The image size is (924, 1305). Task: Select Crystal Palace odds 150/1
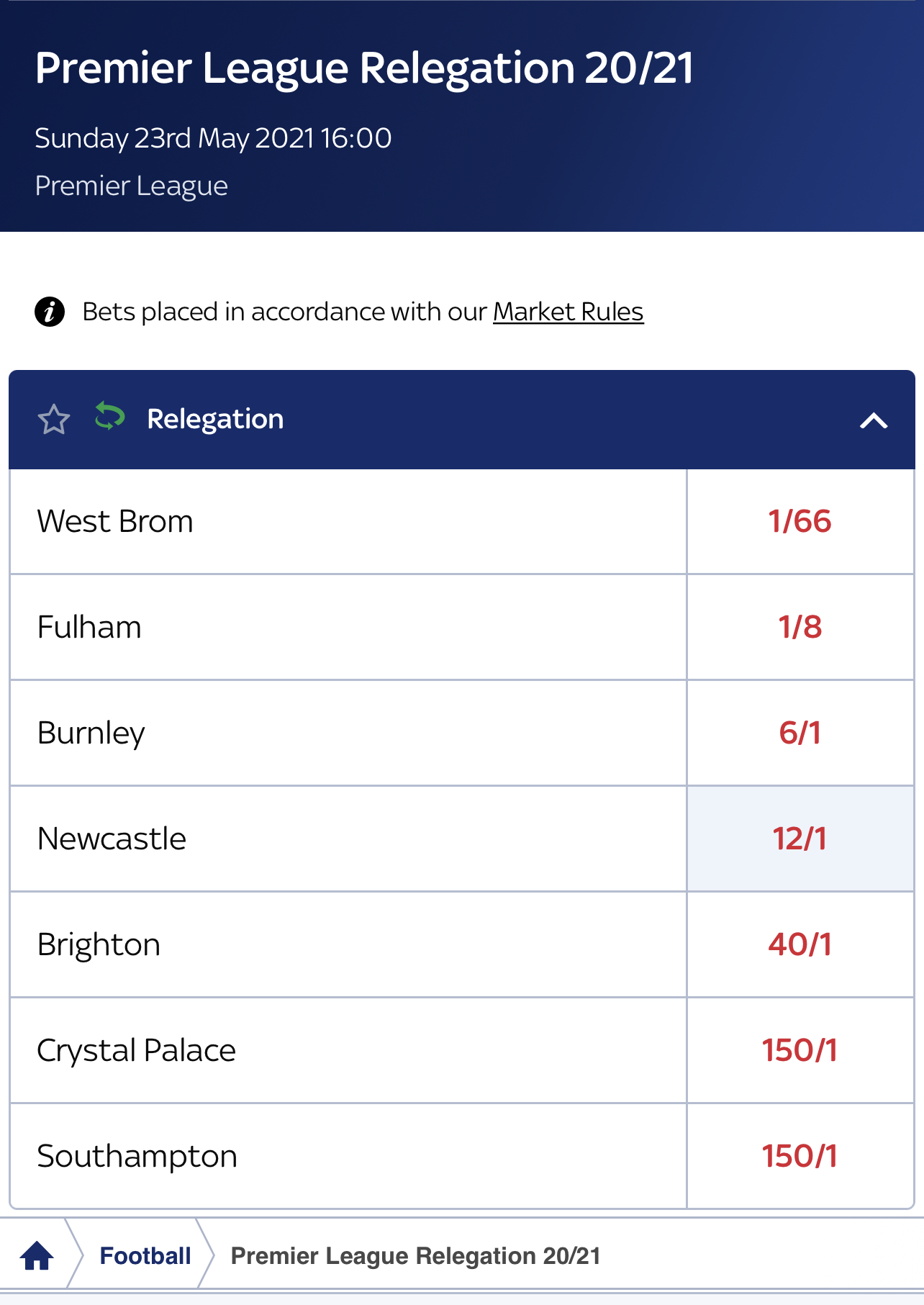point(800,1051)
